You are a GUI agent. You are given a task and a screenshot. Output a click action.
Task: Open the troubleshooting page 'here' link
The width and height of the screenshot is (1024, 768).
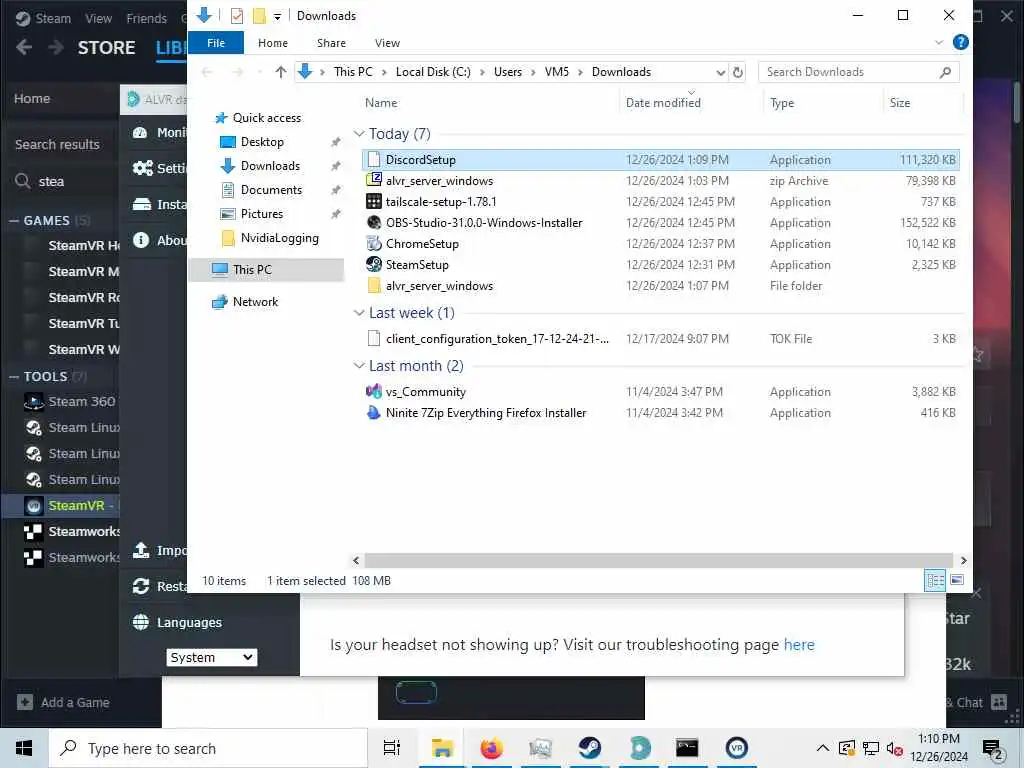799,645
